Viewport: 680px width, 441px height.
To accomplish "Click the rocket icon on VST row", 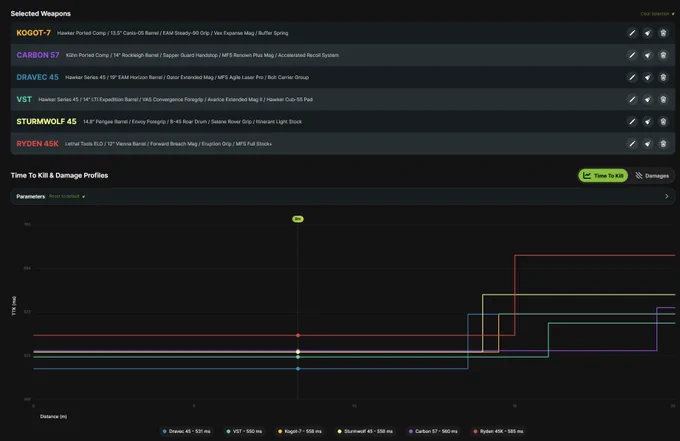I will click(x=647, y=99).
